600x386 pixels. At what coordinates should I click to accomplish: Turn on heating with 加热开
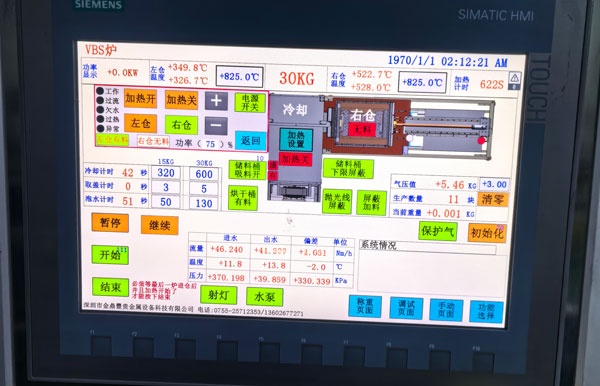[x=140, y=99]
